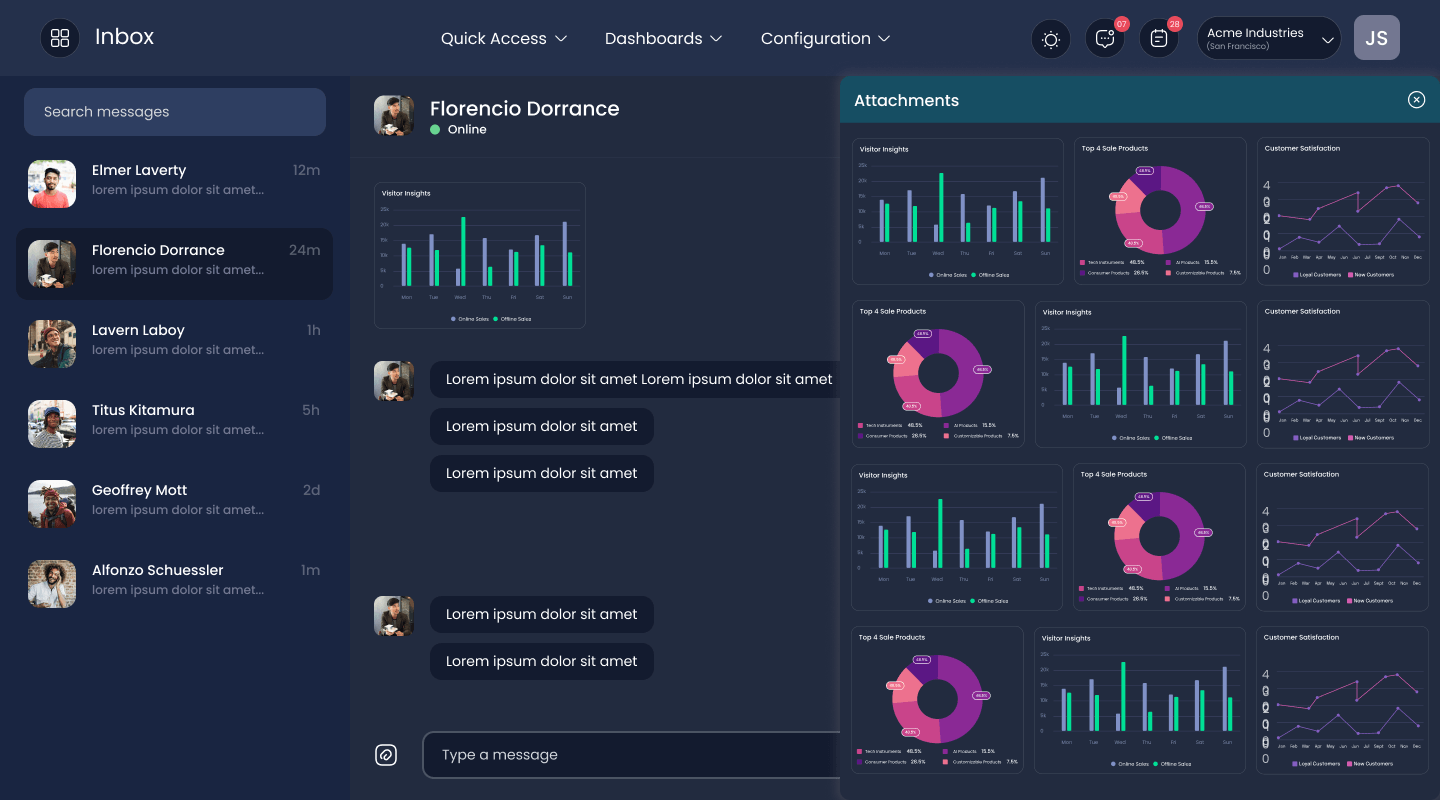Open Alfonzo Schuessler conversation

coord(174,584)
